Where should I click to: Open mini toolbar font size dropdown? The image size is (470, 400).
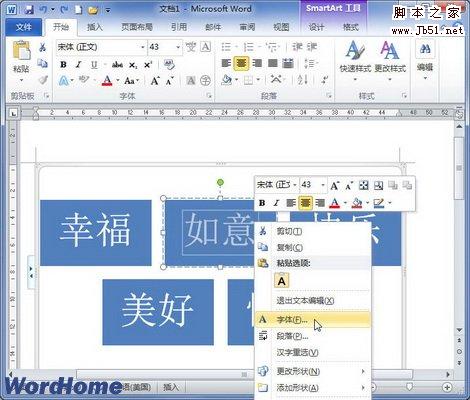coord(322,185)
